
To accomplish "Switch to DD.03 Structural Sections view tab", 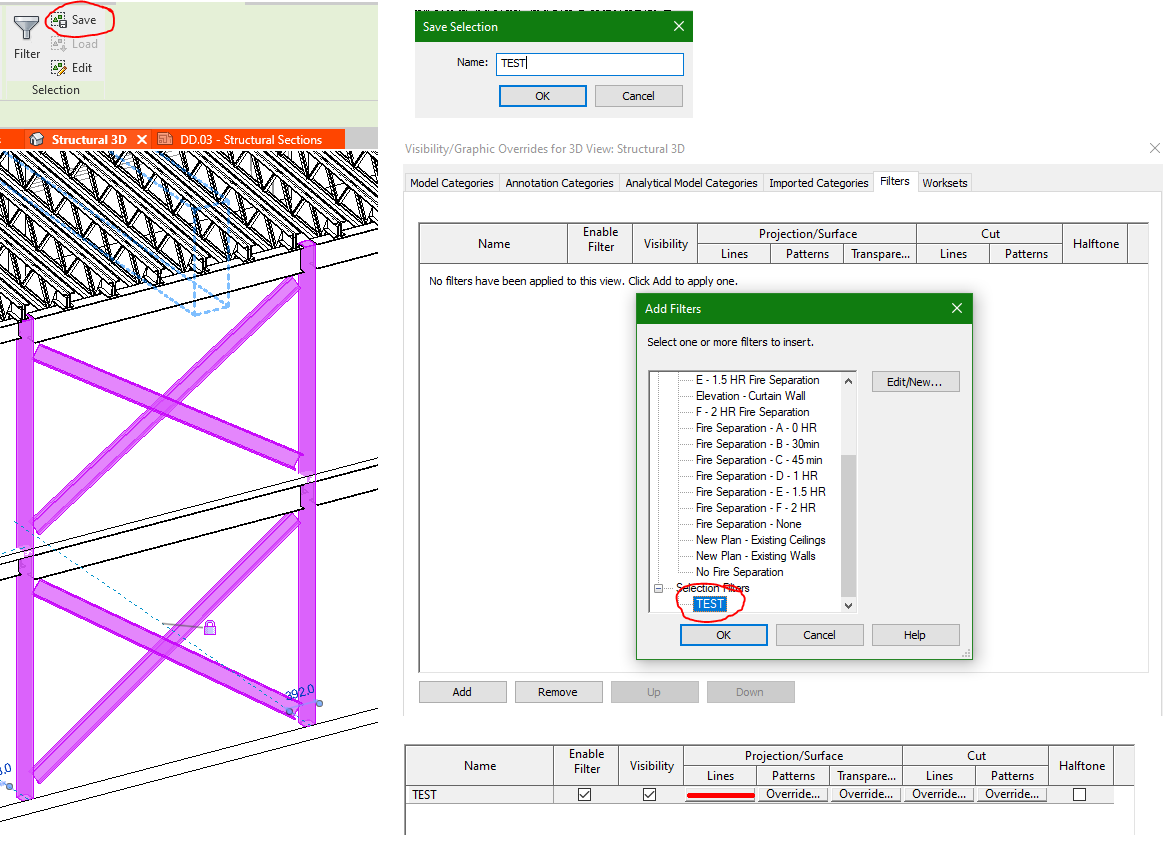I will [x=252, y=140].
